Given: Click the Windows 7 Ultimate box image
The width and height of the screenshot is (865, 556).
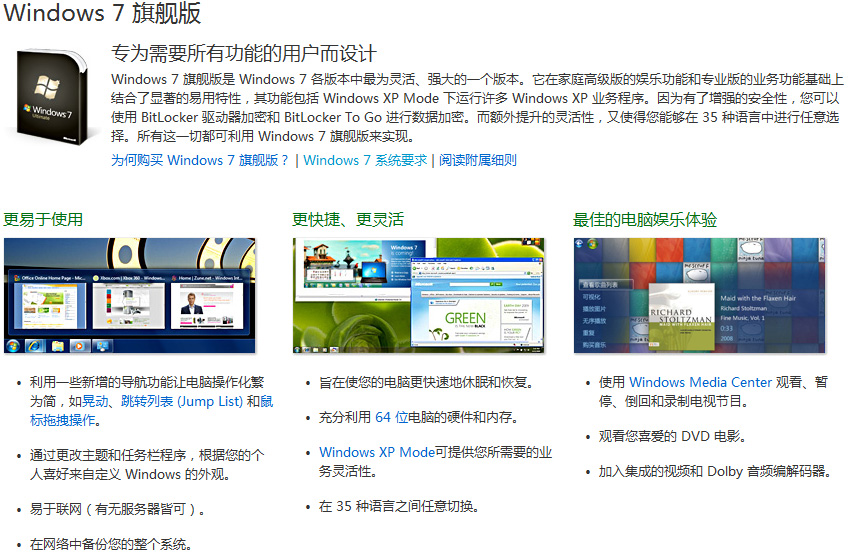Looking at the screenshot, I should pos(52,98).
